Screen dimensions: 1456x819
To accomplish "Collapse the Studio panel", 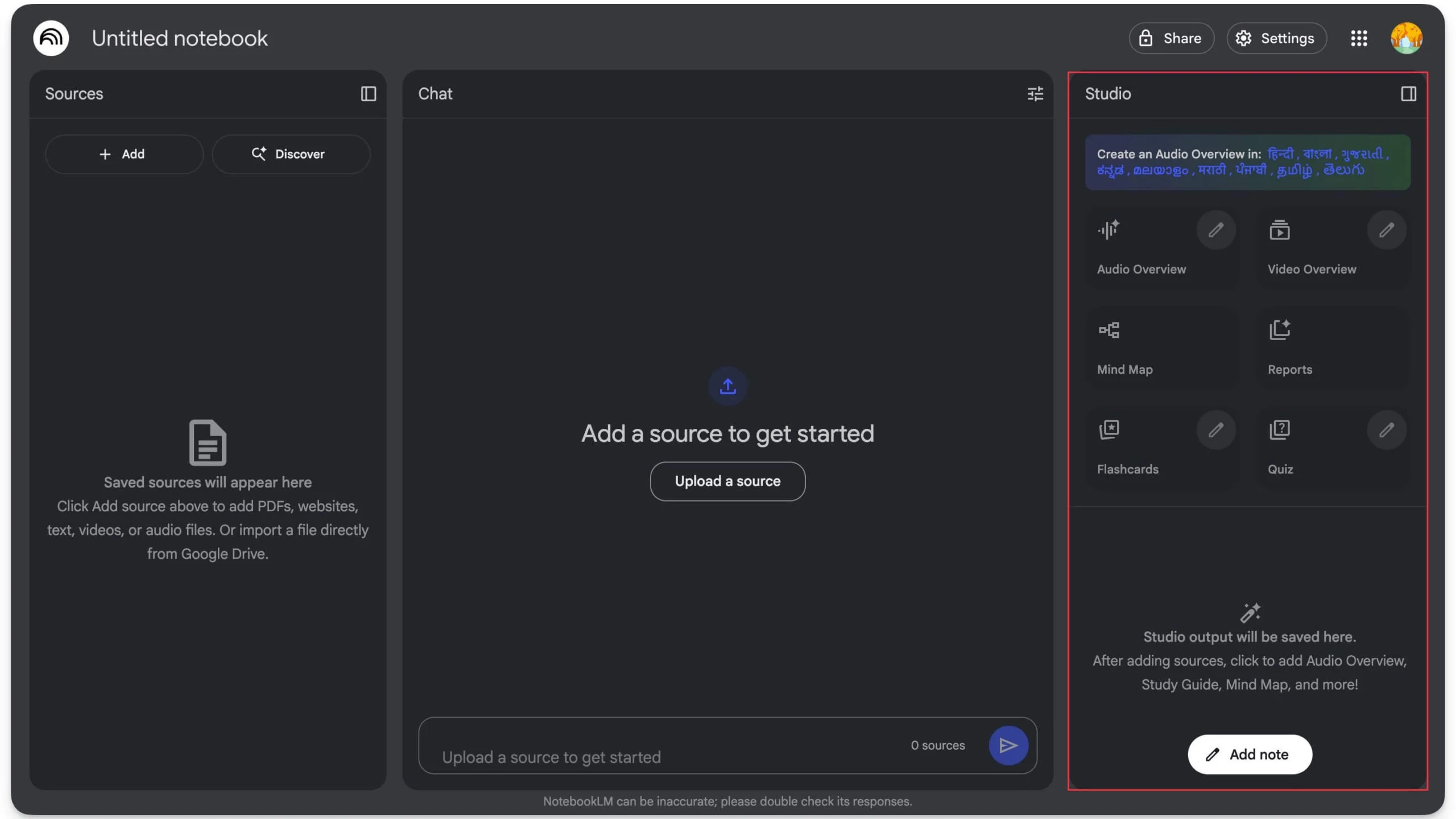I will (x=1408, y=94).
